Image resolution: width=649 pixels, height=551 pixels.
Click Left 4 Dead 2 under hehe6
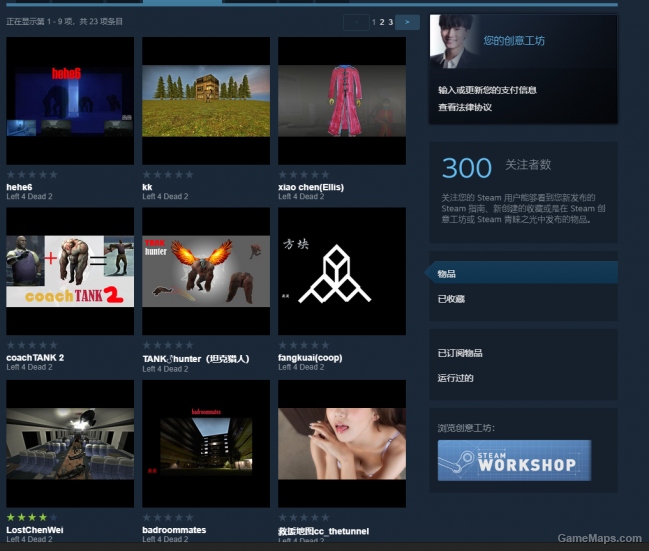pyautogui.click(x=29, y=197)
